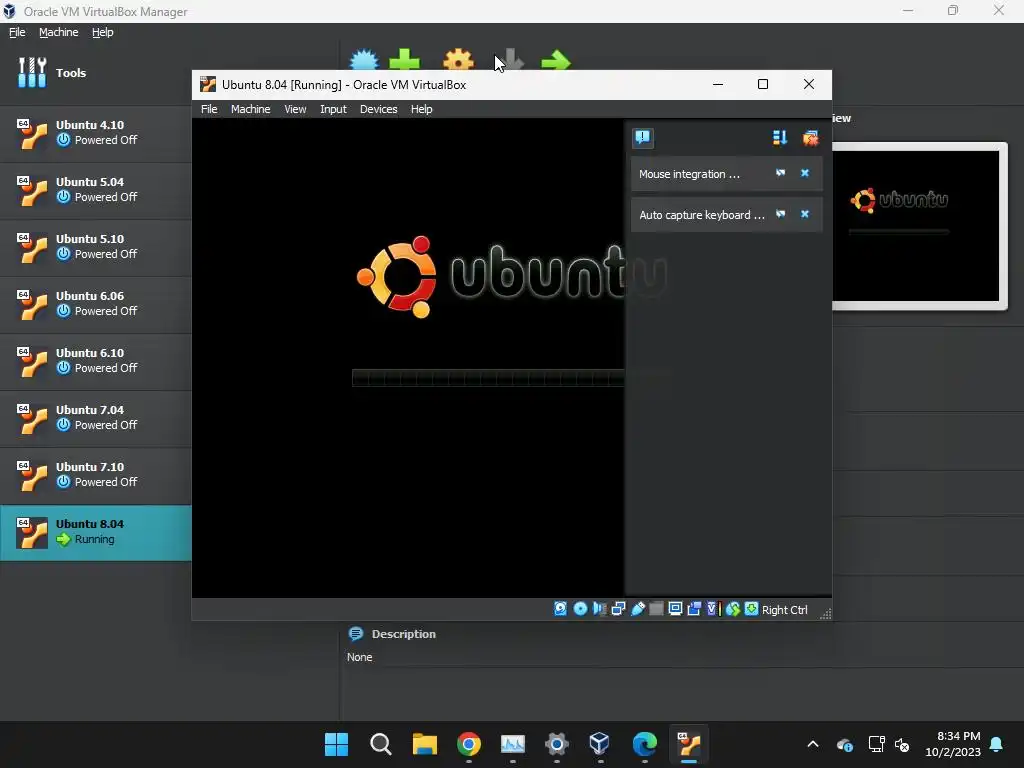Screen dimensions: 1024x768
Task: Click the CPU virtualization features status icon
Action: click(x=712, y=609)
